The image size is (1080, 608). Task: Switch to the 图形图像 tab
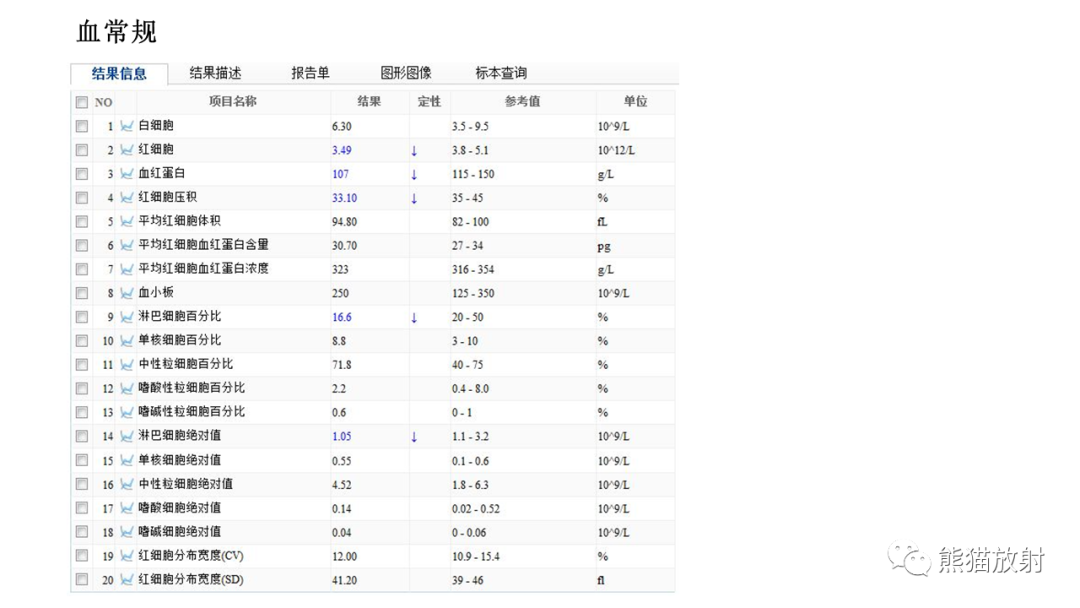pyautogui.click(x=406, y=73)
